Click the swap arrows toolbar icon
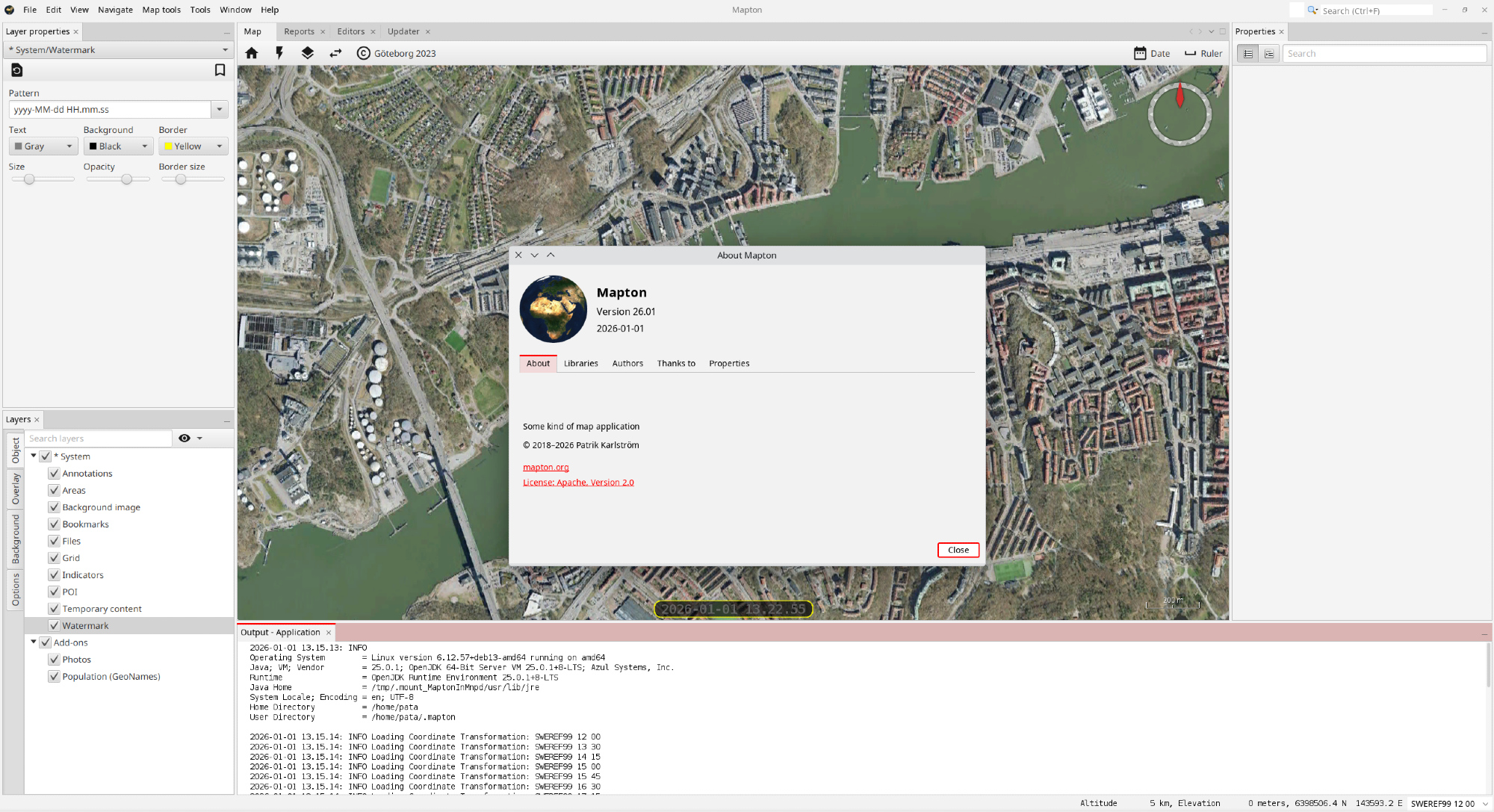The width and height of the screenshot is (1494, 812). (x=335, y=53)
